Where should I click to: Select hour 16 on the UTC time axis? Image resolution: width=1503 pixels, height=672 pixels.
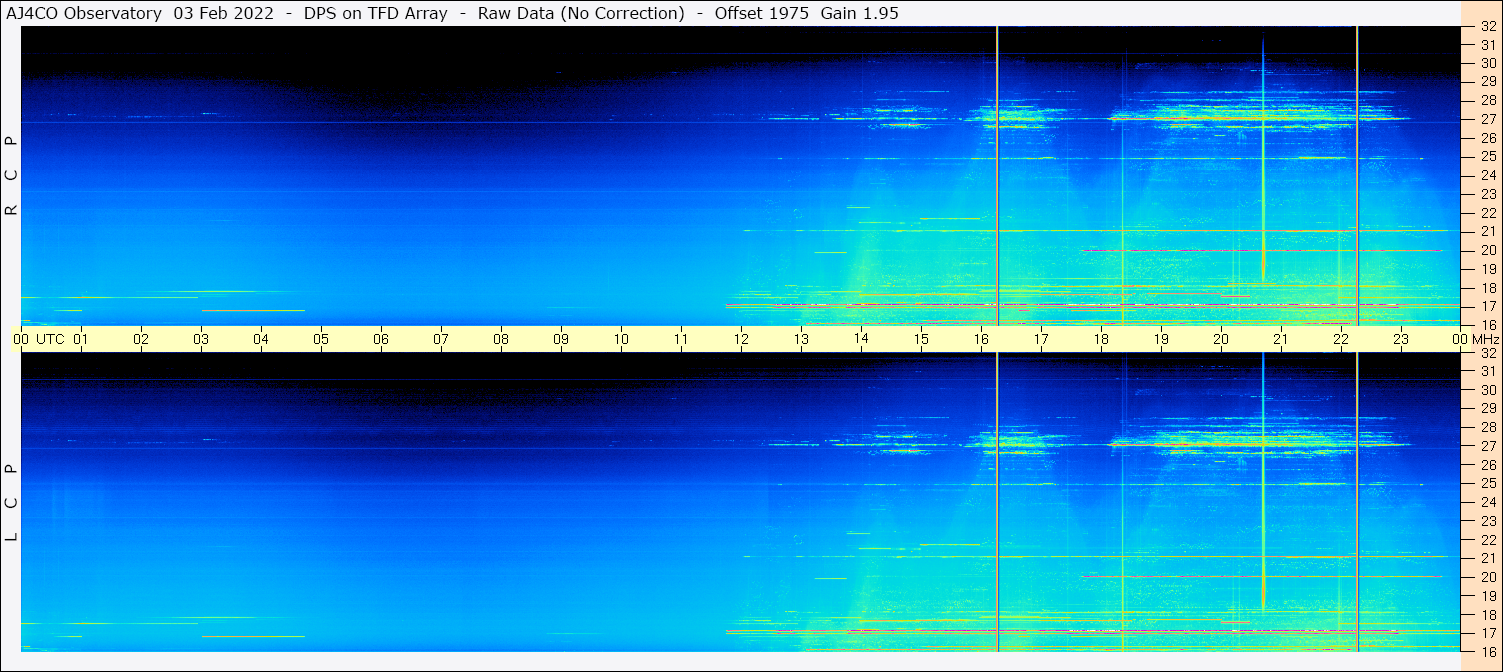(981, 339)
